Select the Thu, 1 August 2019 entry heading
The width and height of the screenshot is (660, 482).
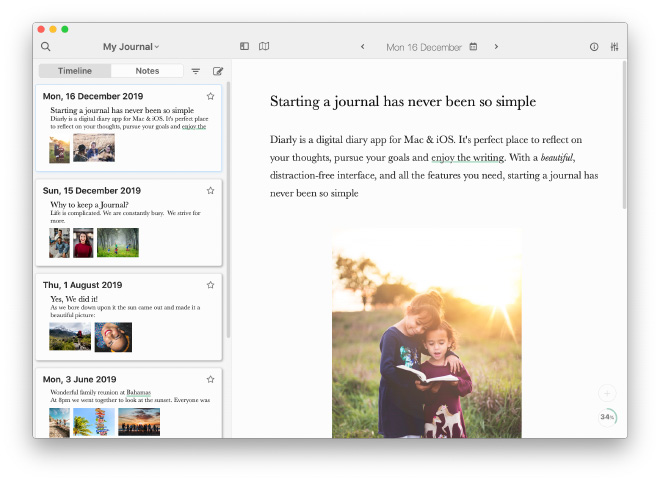pyautogui.click(x=82, y=285)
